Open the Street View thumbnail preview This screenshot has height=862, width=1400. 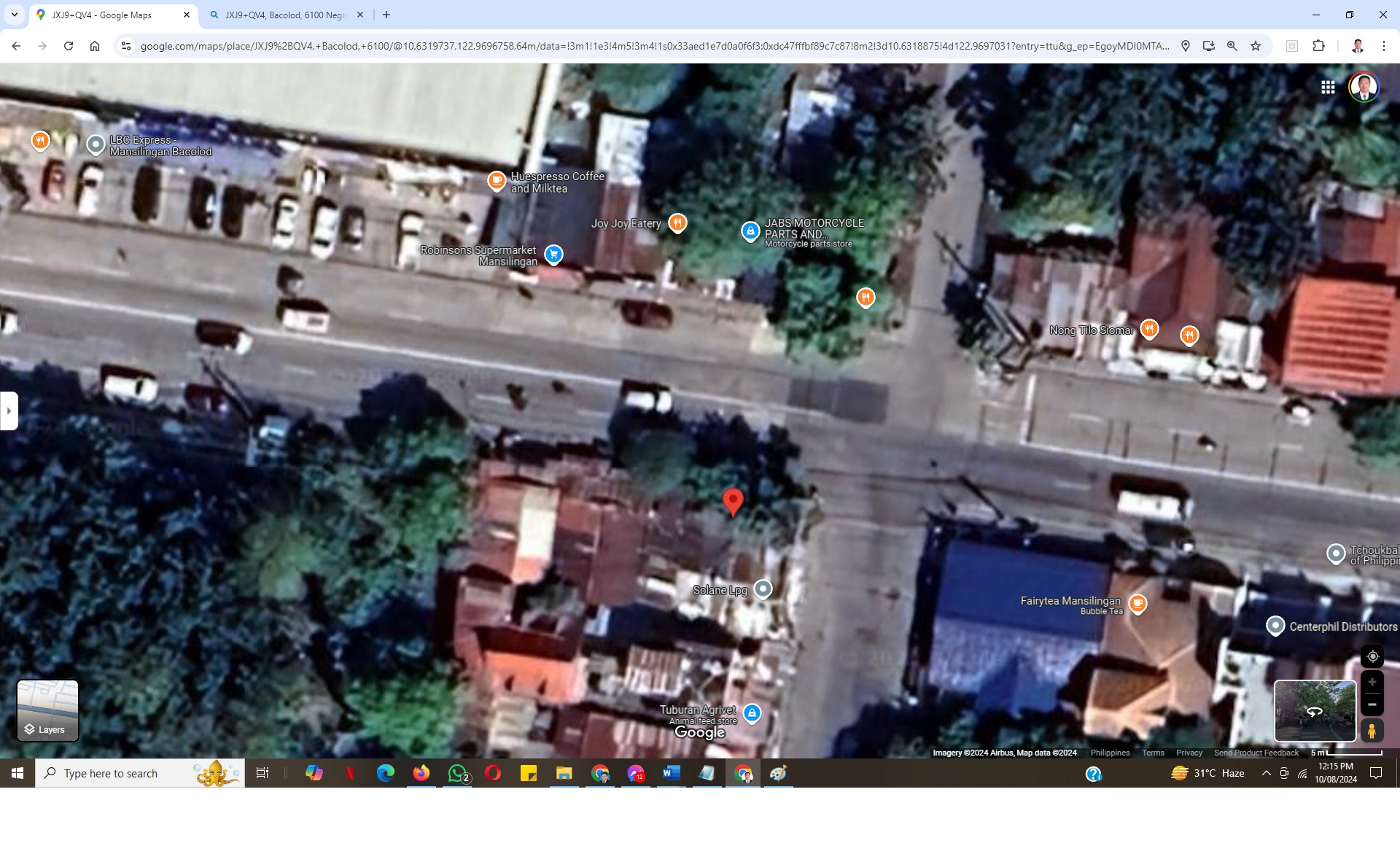click(x=1315, y=710)
